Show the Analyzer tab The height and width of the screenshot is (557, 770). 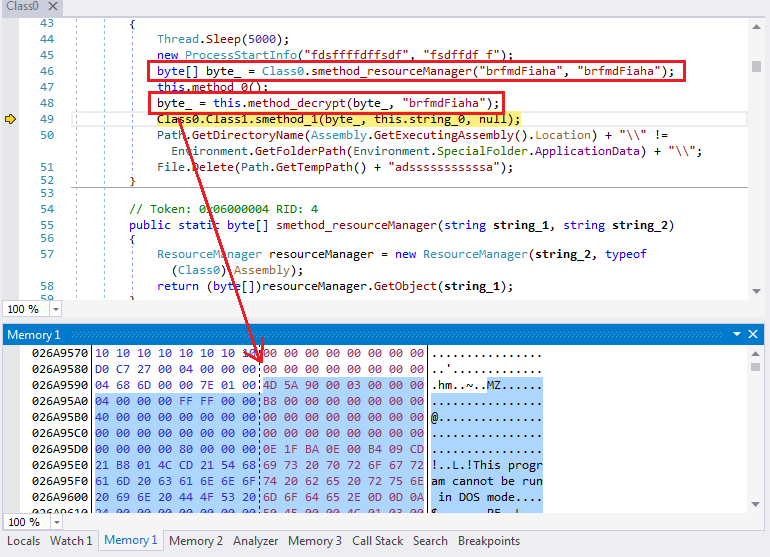(x=256, y=541)
